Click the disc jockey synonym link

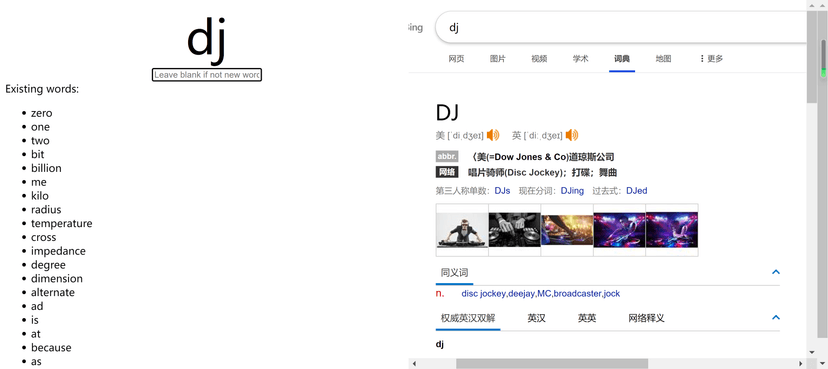tap(484, 294)
